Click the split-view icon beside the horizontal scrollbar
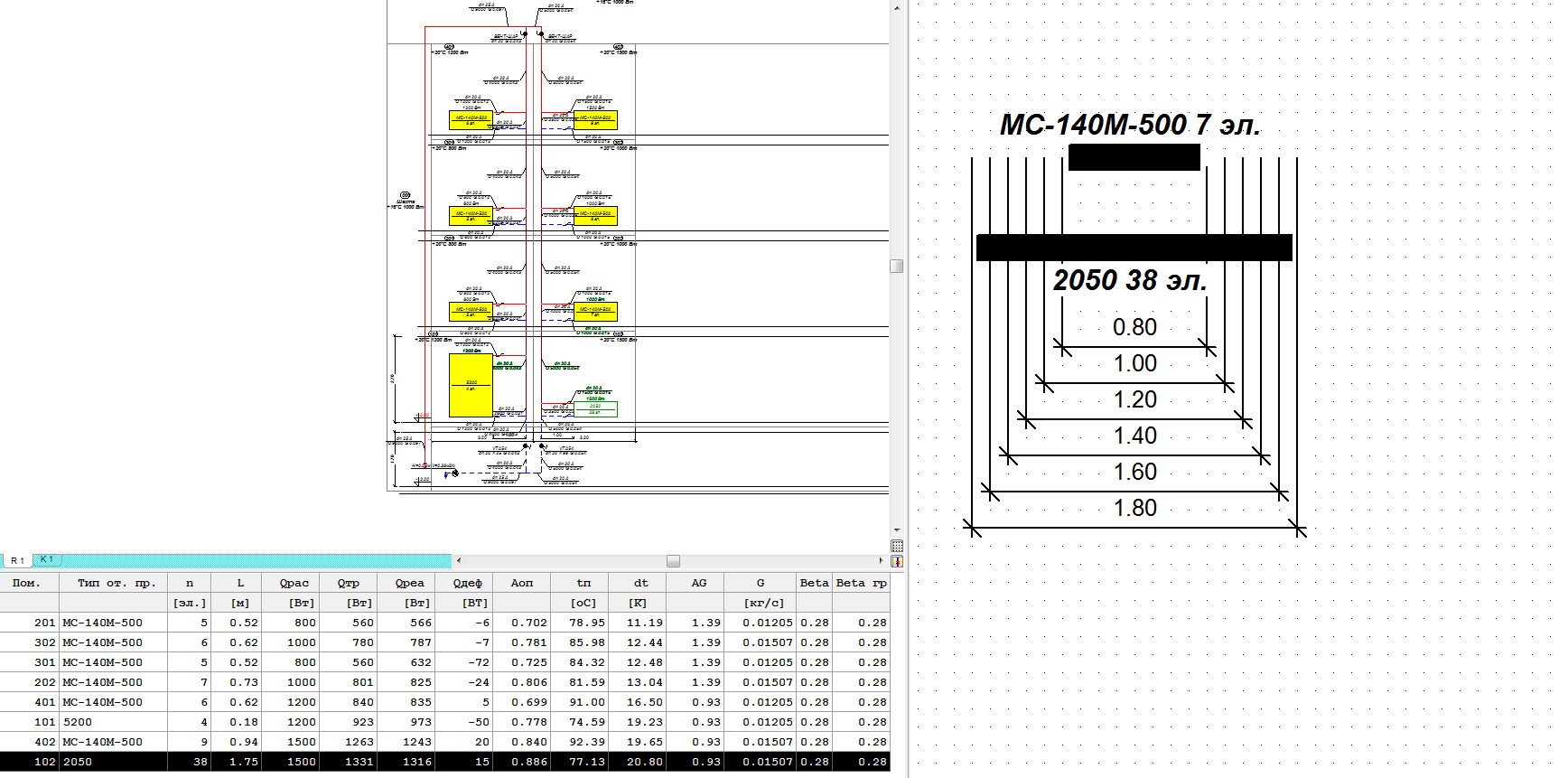Image resolution: width=1568 pixels, height=778 pixels. pyautogui.click(x=897, y=561)
